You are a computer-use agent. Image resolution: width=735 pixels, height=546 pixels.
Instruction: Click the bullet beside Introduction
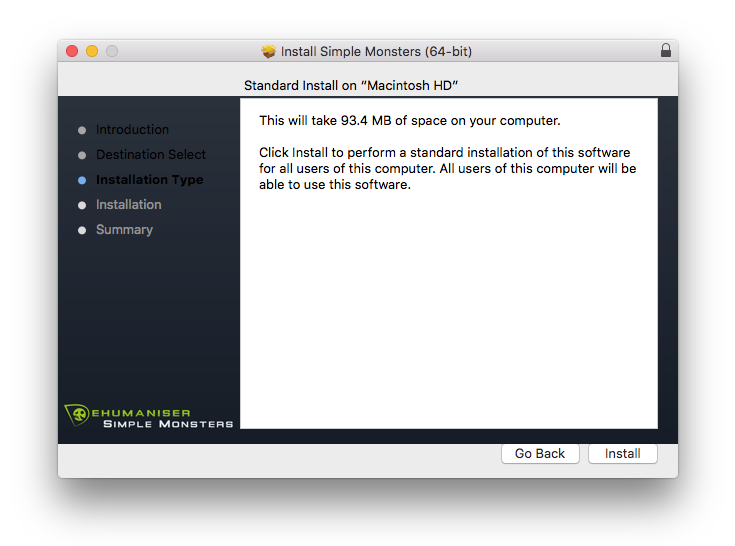point(82,130)
